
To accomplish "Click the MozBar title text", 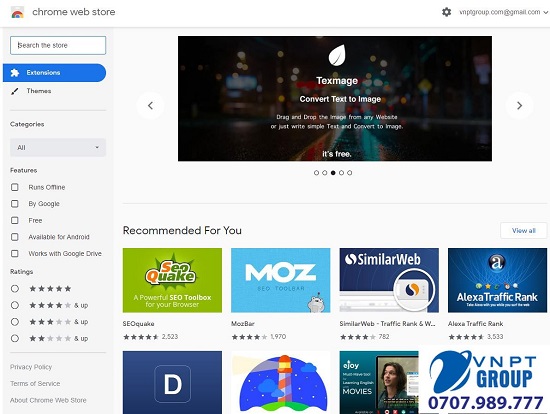I will coord(243,323).
